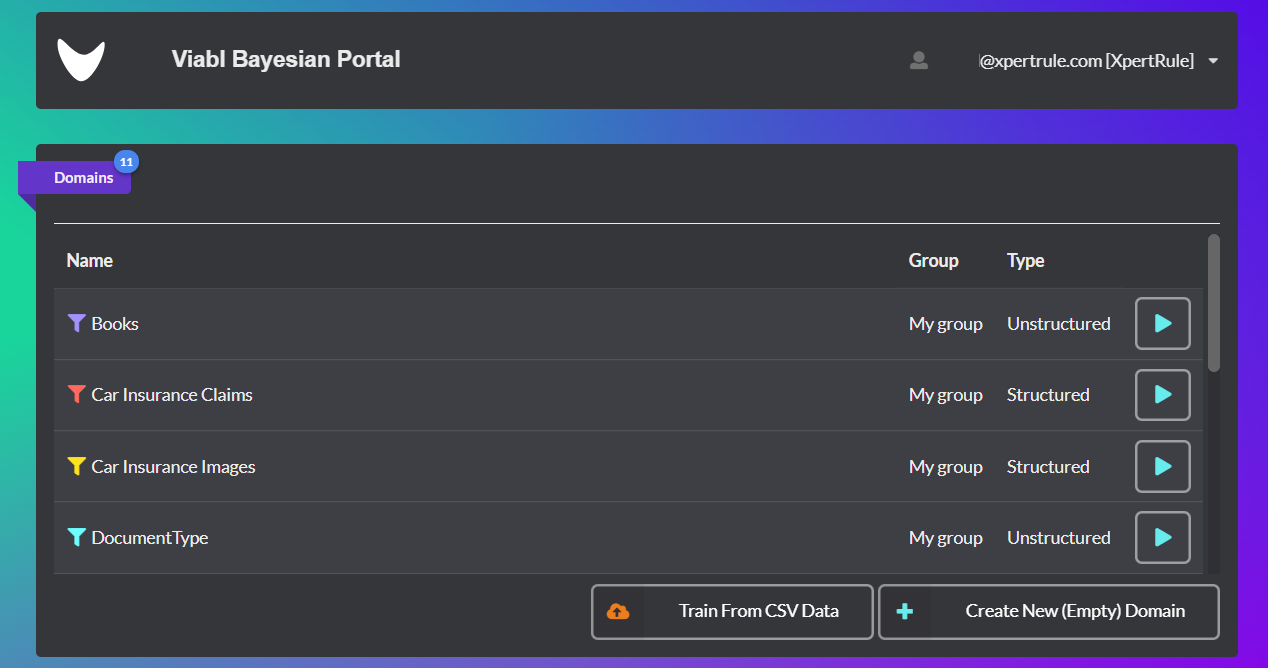Click the Name column header
This screenshot has height=668, width=1268.
[89, 260]
